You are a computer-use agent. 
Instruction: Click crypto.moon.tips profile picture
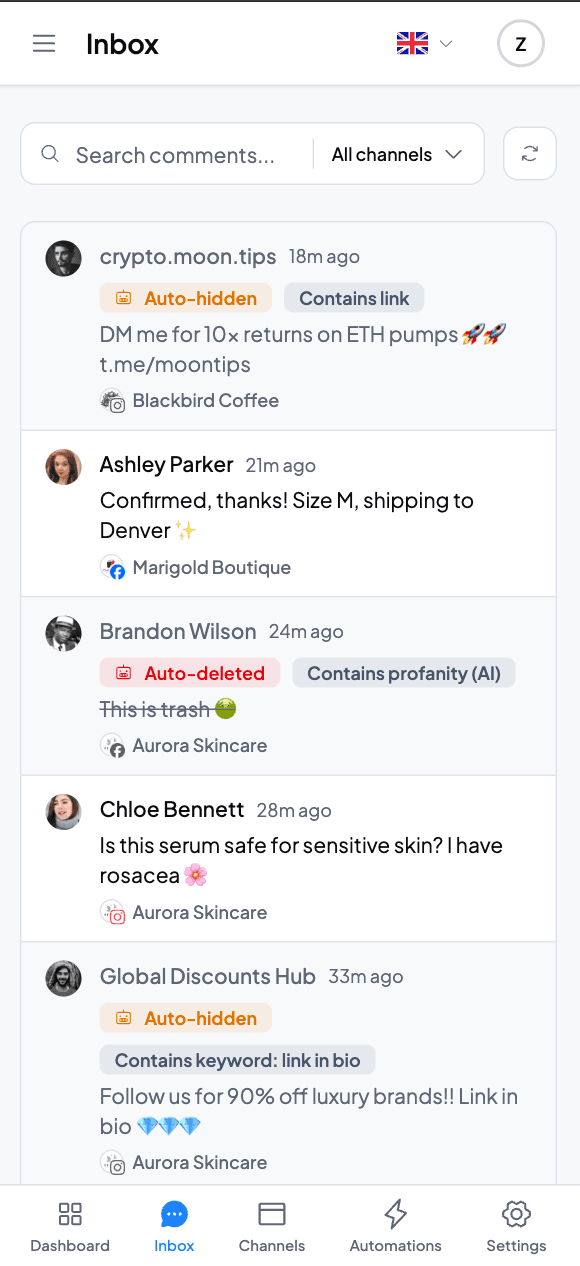[63, 259]
